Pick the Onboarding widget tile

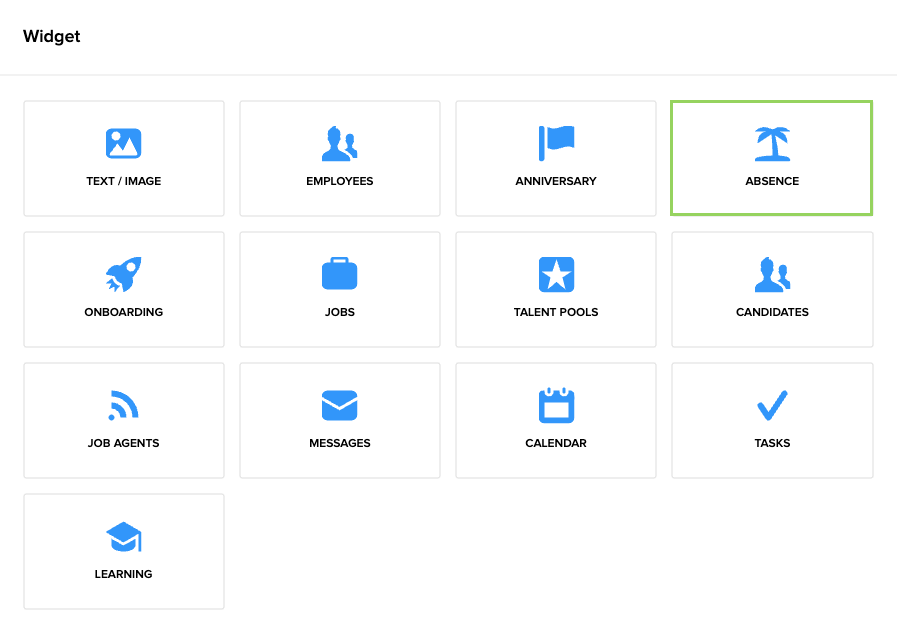click(123, 289)
